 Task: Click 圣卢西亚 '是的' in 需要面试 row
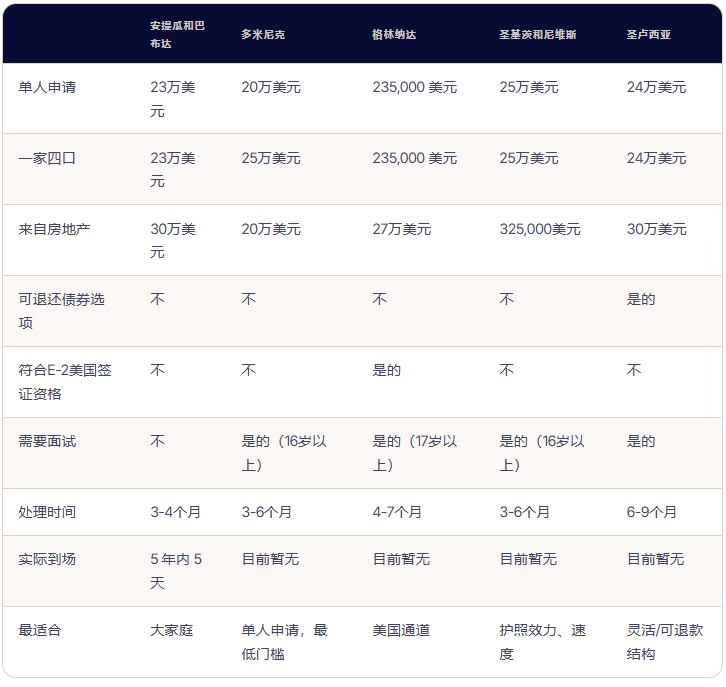coord(641,441)
